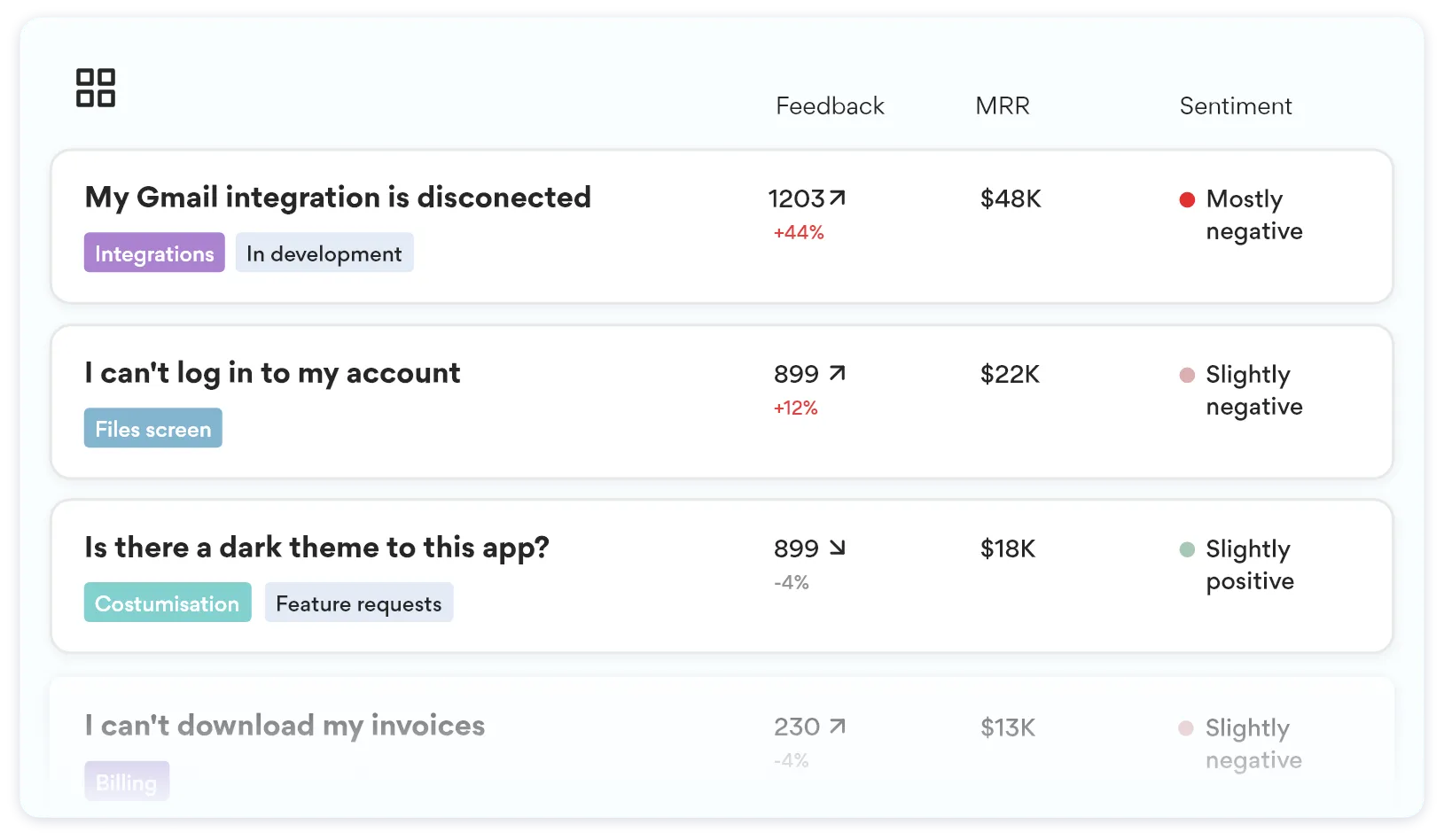Select the Billing tag
Viewport: 1444px width, 840px height.
pyautogui.click(x=127, y=781)
